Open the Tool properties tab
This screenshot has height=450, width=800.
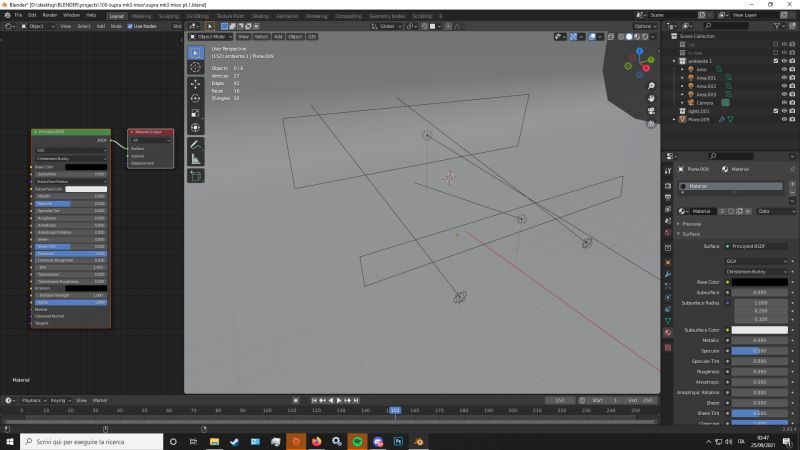tap(668, 171)
